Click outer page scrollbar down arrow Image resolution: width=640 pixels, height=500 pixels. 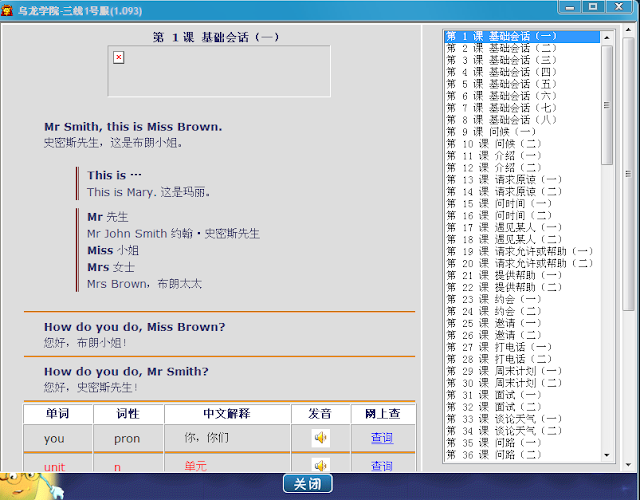click(x=629, y=465)
